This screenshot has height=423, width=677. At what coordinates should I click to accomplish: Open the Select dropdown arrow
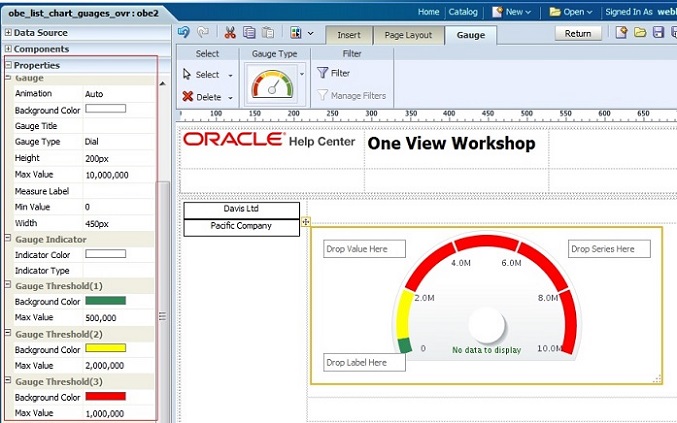click(x=230, y=76)
